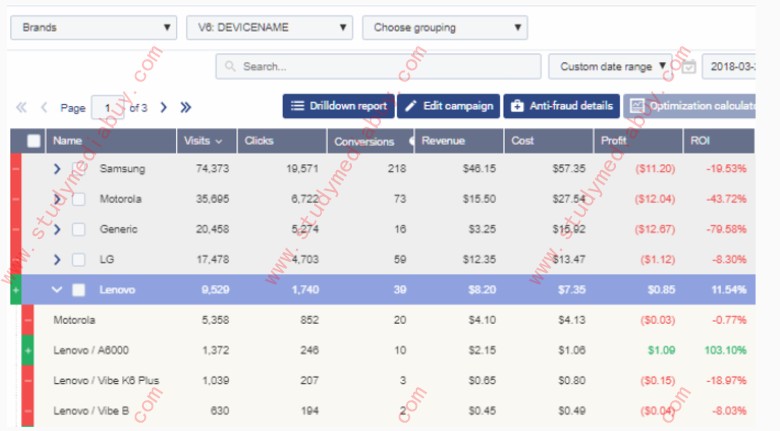Open the Choose grouping dropdown
Image resolution: width=780 pixels, height=431 pixels.
click(445, 27)
